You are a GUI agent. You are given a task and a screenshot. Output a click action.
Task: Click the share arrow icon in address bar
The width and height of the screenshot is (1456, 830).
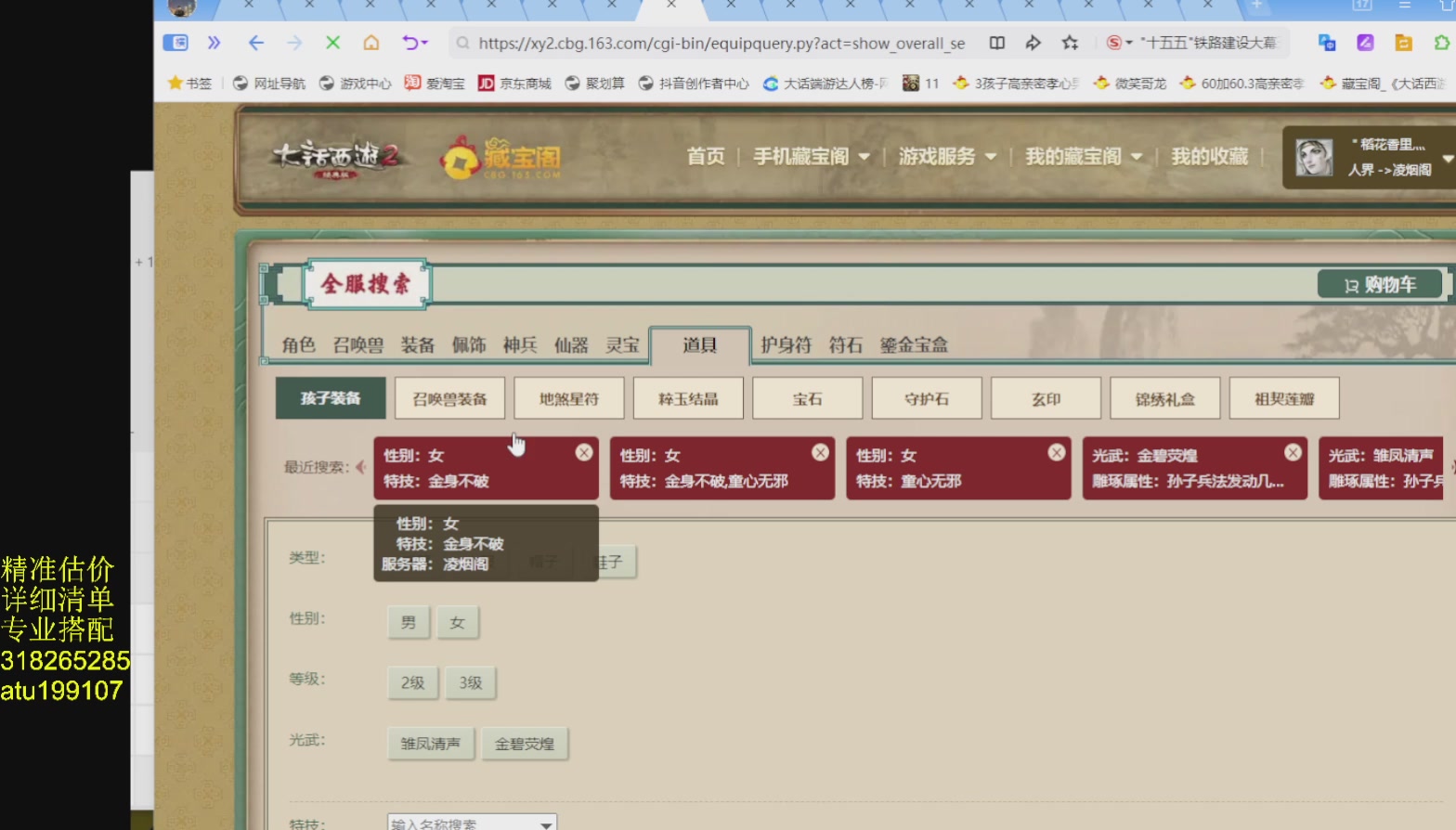tap(1033, 43)
